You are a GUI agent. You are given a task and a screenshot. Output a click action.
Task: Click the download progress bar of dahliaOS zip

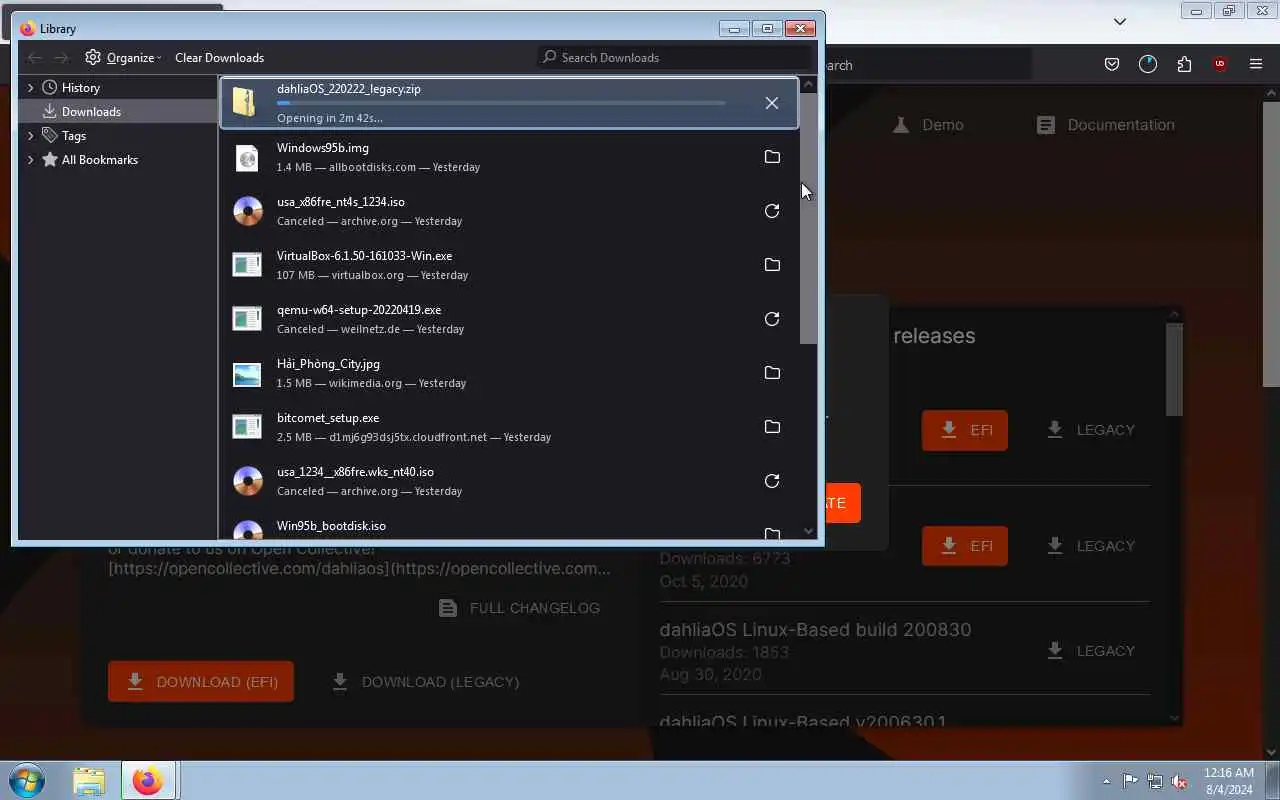coord(501,103)
